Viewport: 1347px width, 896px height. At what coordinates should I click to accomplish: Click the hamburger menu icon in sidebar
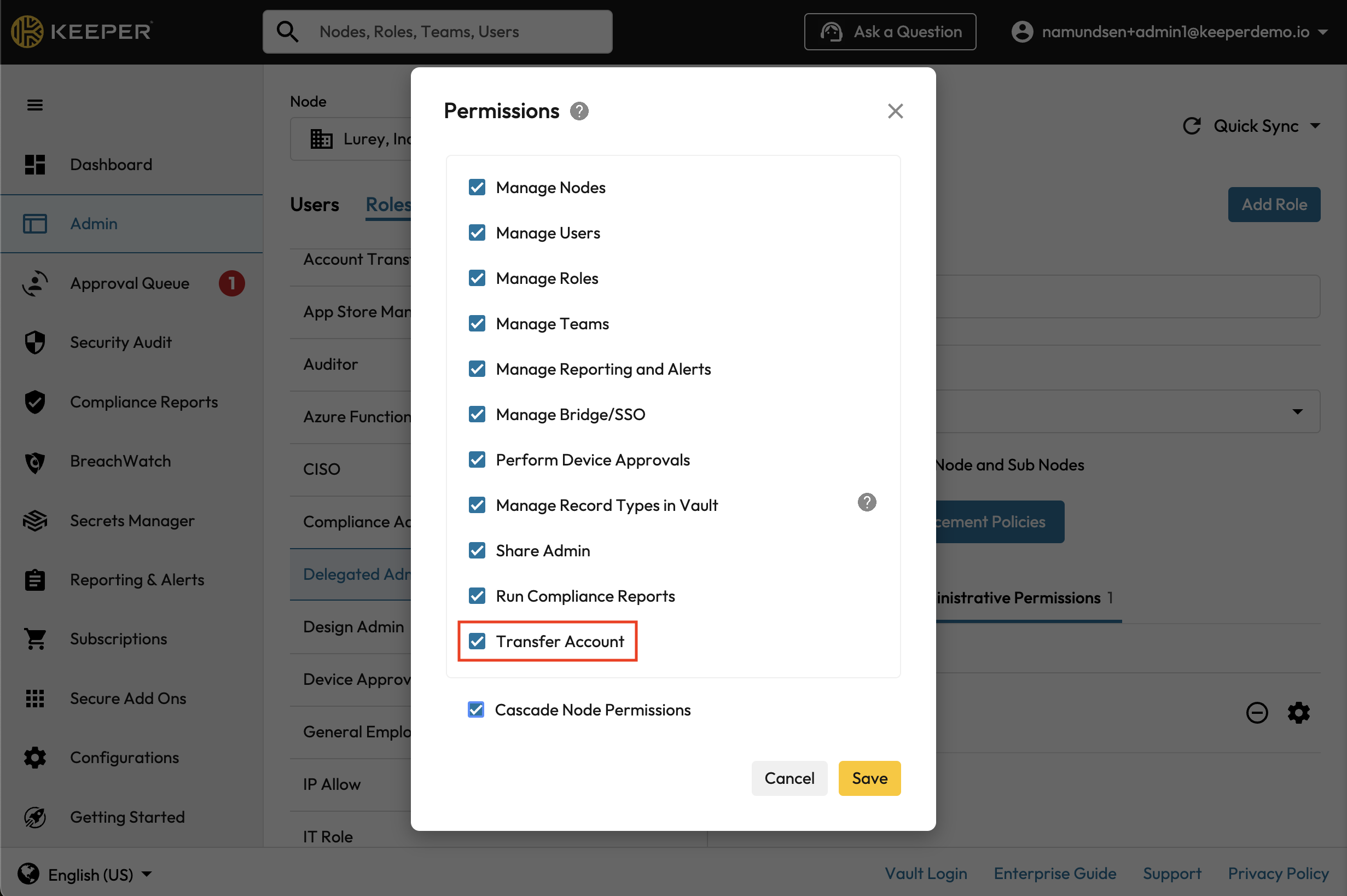(35, 105)
